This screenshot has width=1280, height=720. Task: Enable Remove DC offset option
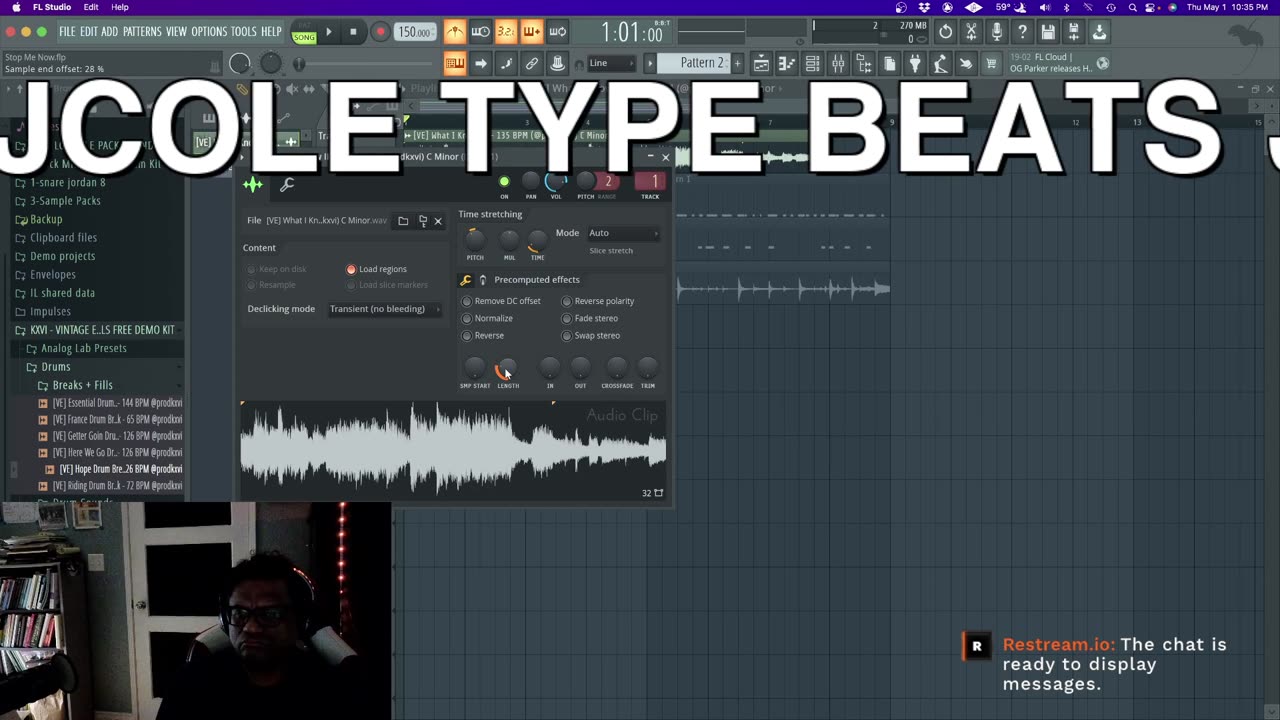pyautogui.click(x=466, y=301)
